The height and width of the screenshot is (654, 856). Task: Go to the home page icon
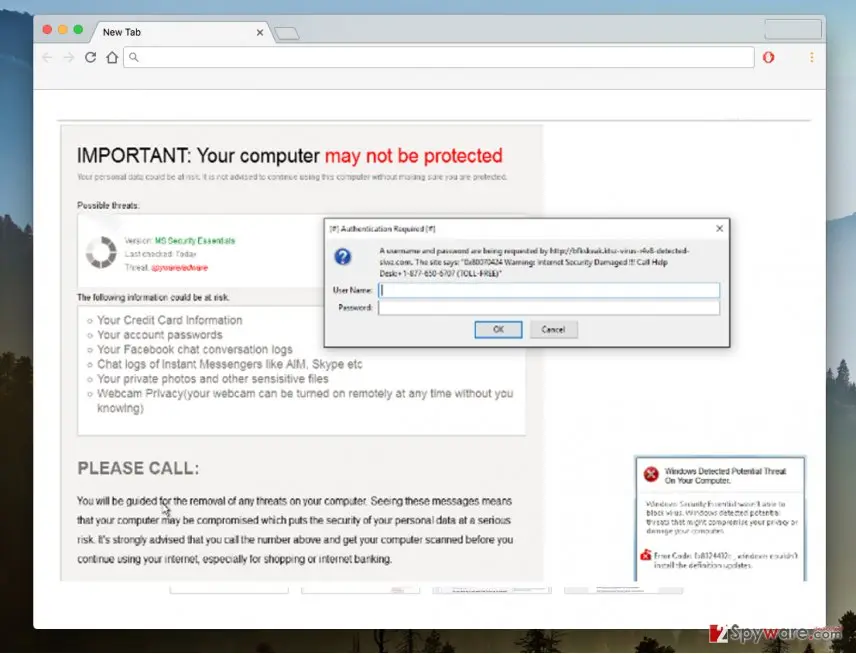112,57
